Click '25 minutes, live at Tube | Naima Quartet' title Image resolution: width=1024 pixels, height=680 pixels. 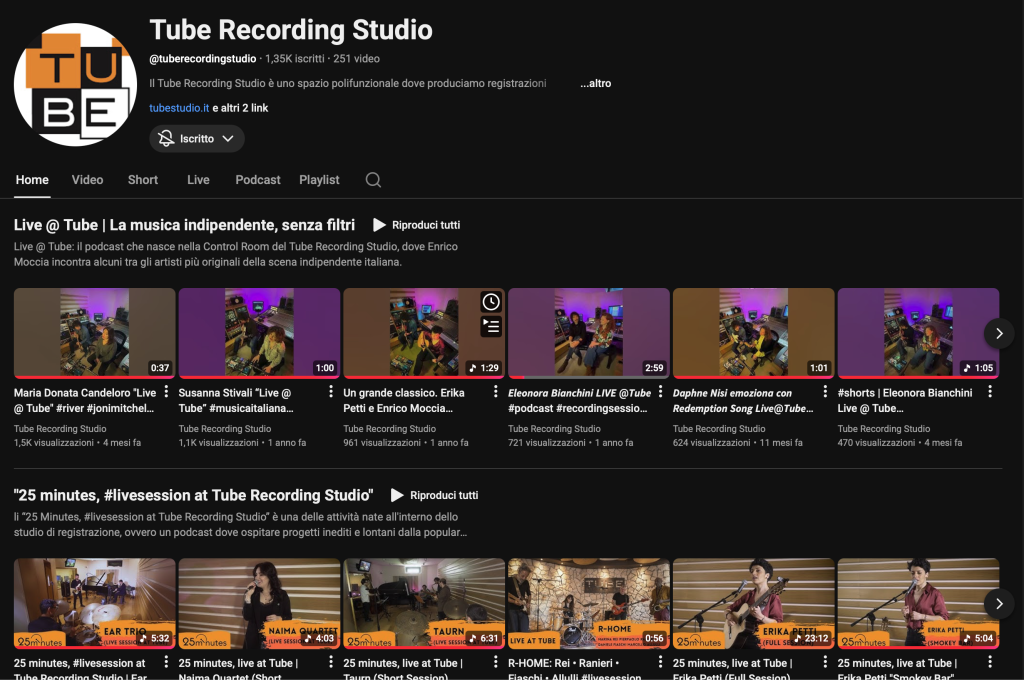(x=238, y=670)
